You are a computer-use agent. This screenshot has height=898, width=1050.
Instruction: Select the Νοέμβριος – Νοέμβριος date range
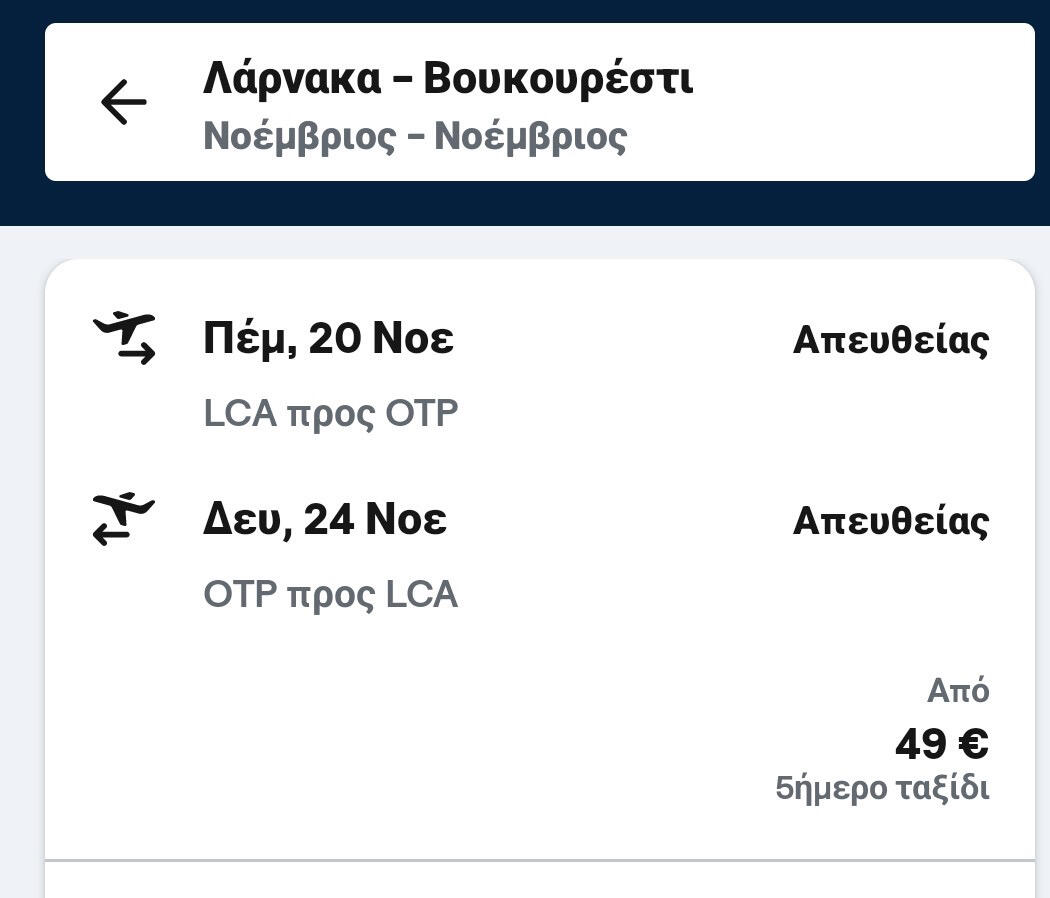point(414,136)
